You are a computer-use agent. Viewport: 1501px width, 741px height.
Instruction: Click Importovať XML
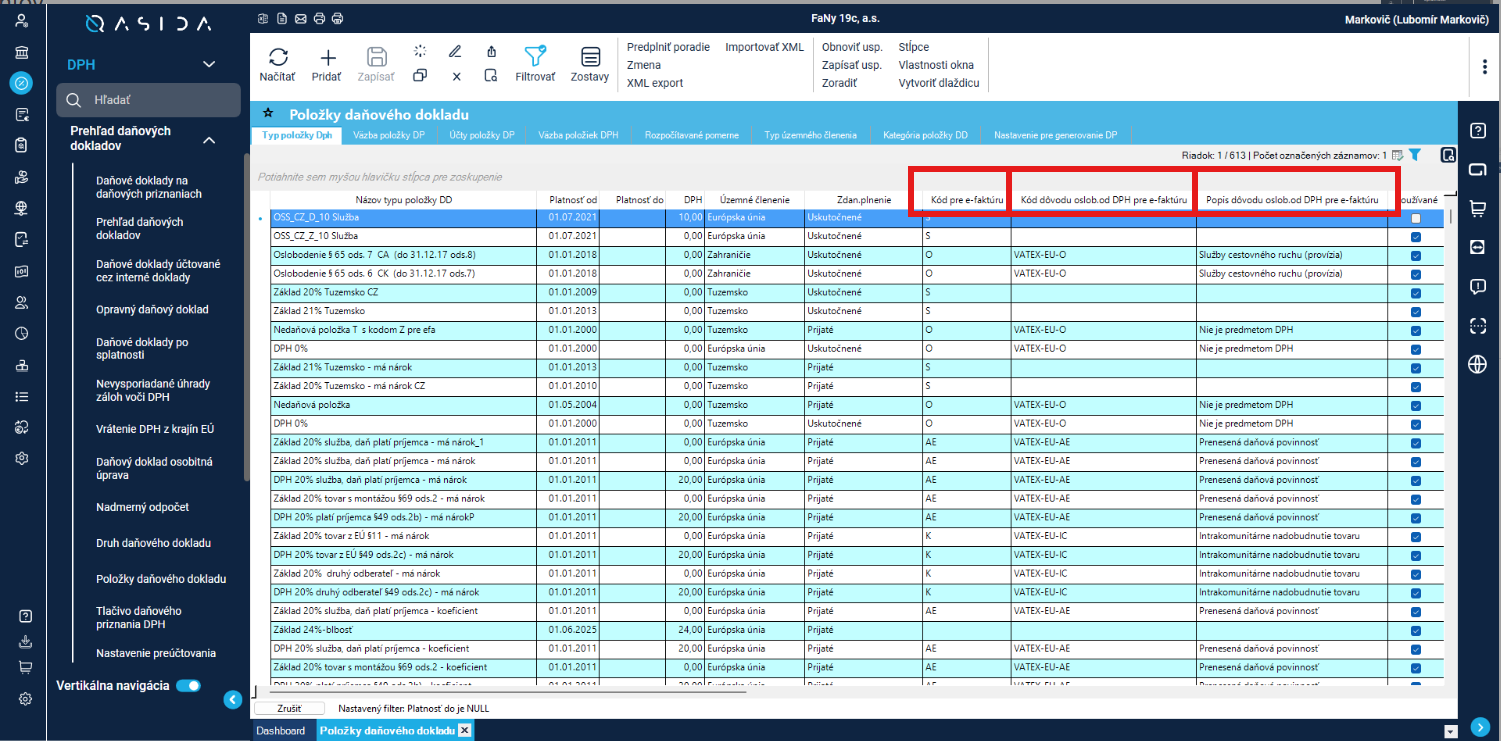(x=765, y=47)
